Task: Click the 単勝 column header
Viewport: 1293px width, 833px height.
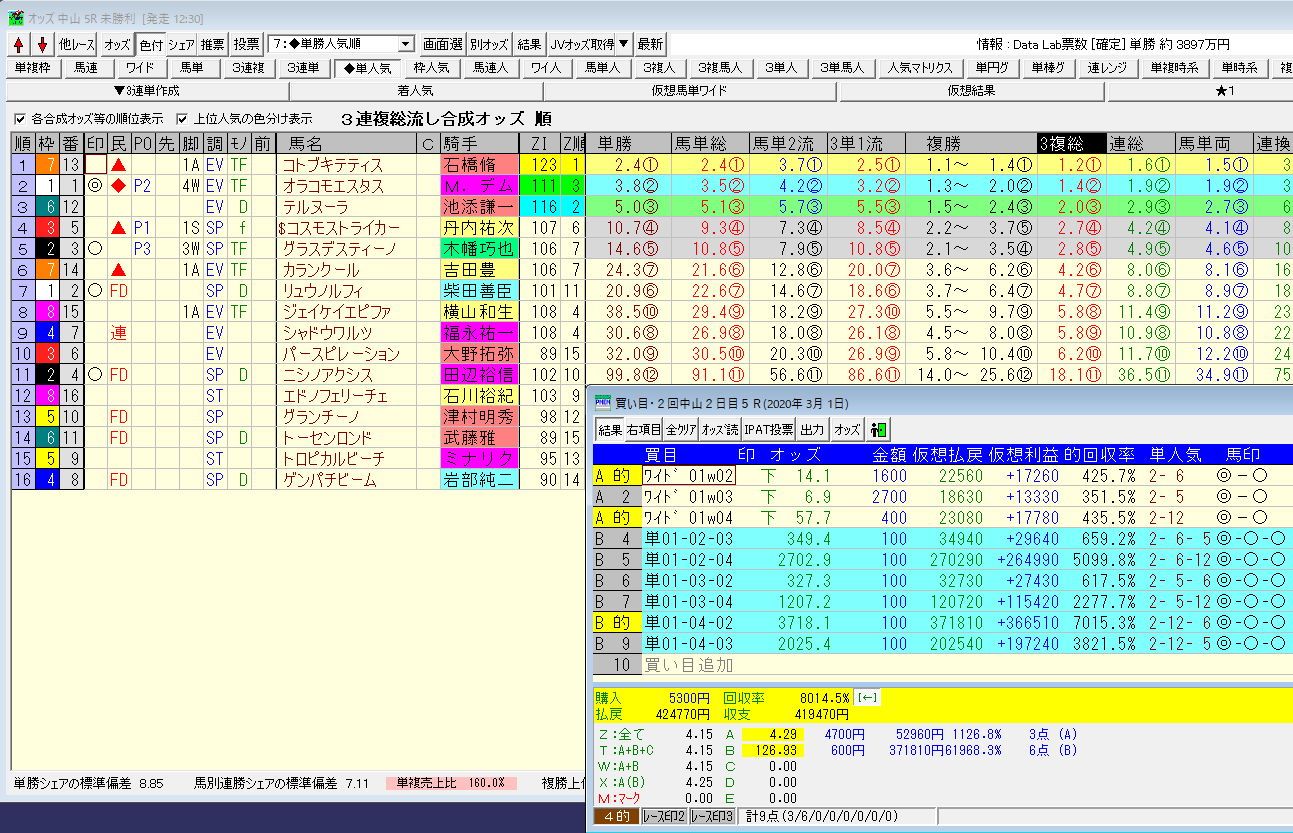Action: pos(628,143)
